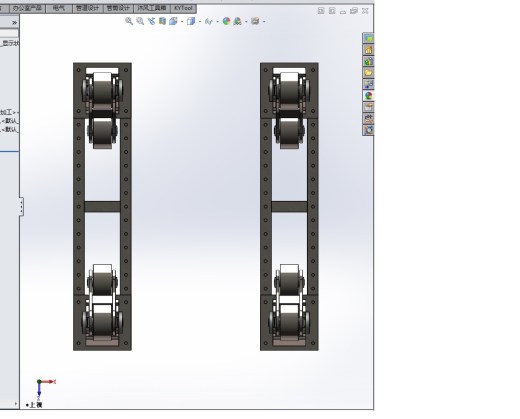This screenshot has width=520, height=419.
Task: Click the View Settings monitor icon
Action: coord(255,21)
